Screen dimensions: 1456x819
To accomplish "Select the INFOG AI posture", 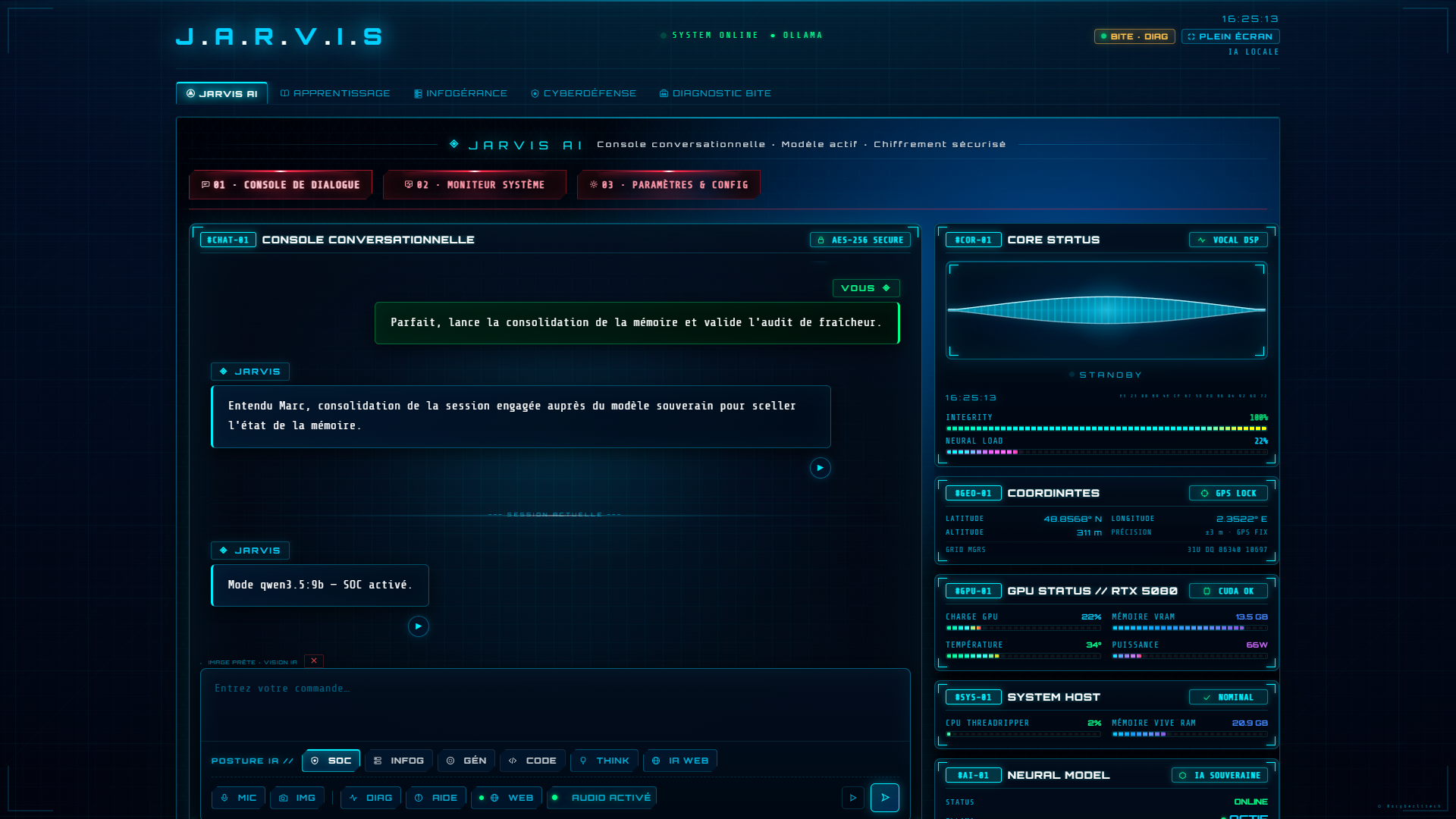I will (399, 761).
